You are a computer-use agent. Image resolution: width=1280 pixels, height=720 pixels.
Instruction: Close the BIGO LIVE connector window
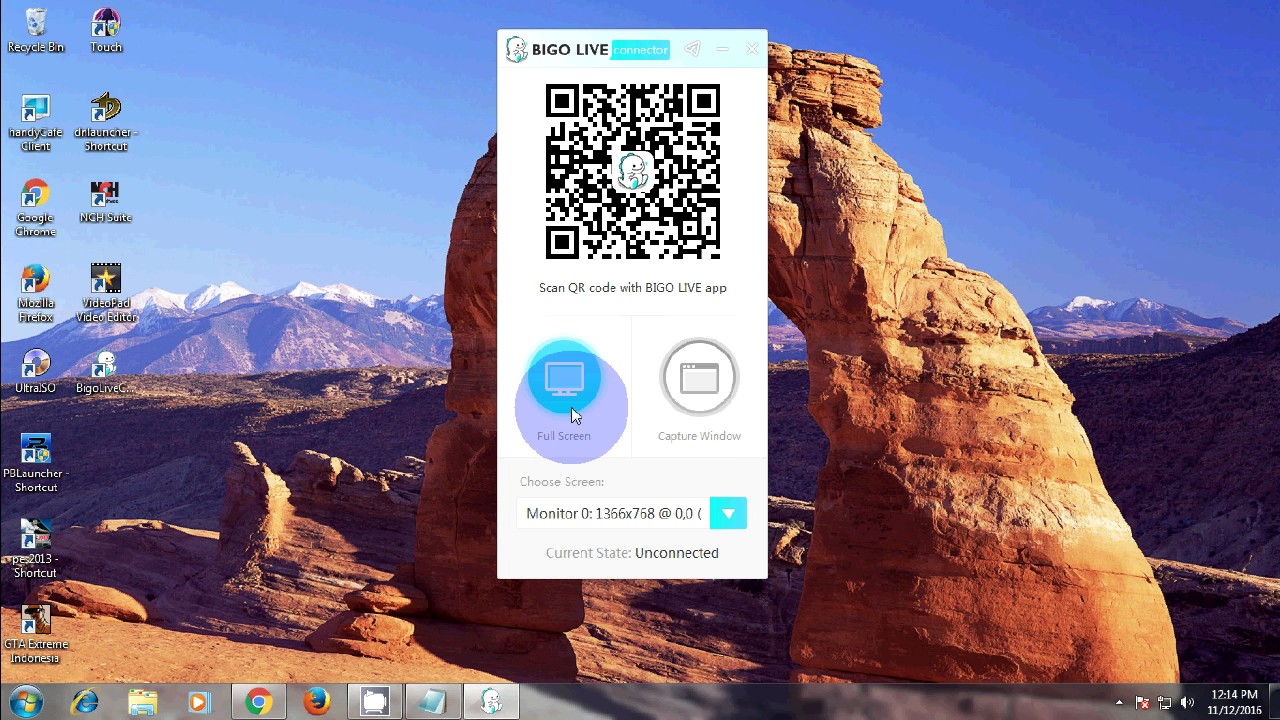(752, 49)
